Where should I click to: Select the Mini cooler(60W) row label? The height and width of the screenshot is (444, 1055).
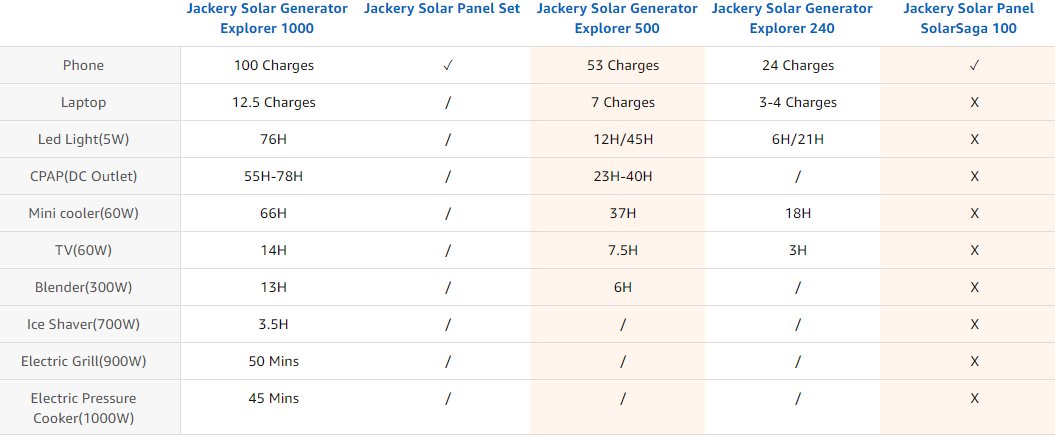83,213
